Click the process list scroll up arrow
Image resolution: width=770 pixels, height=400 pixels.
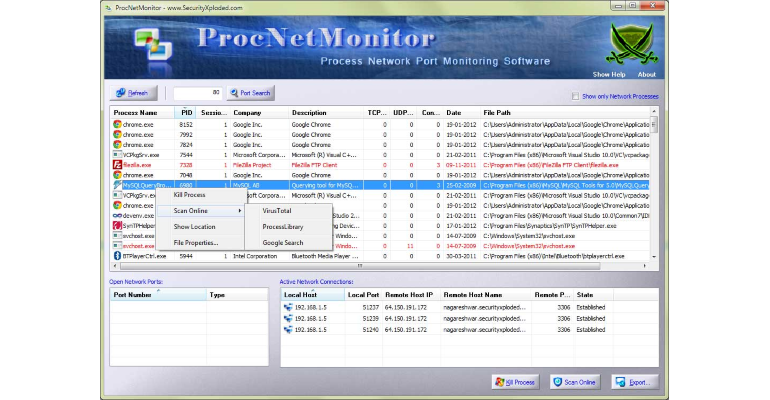[x=654, y=111]
